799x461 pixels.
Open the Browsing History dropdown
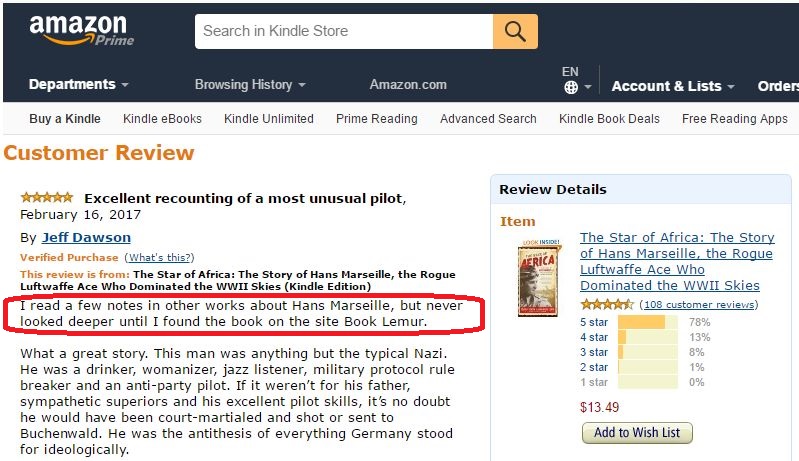[x=250, y=85]
